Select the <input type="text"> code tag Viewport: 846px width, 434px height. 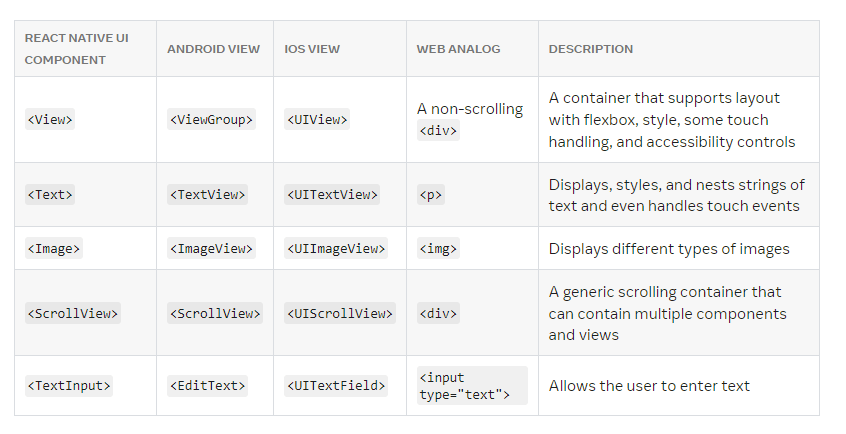coord(472,386)
